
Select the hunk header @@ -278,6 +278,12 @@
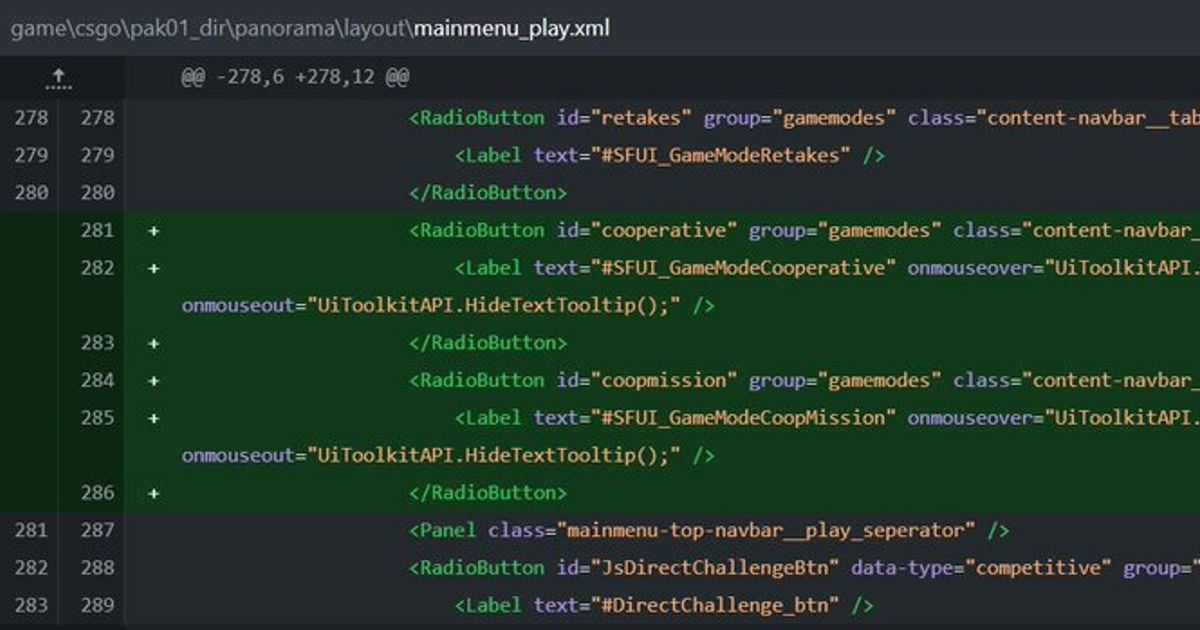pos(295,77)
